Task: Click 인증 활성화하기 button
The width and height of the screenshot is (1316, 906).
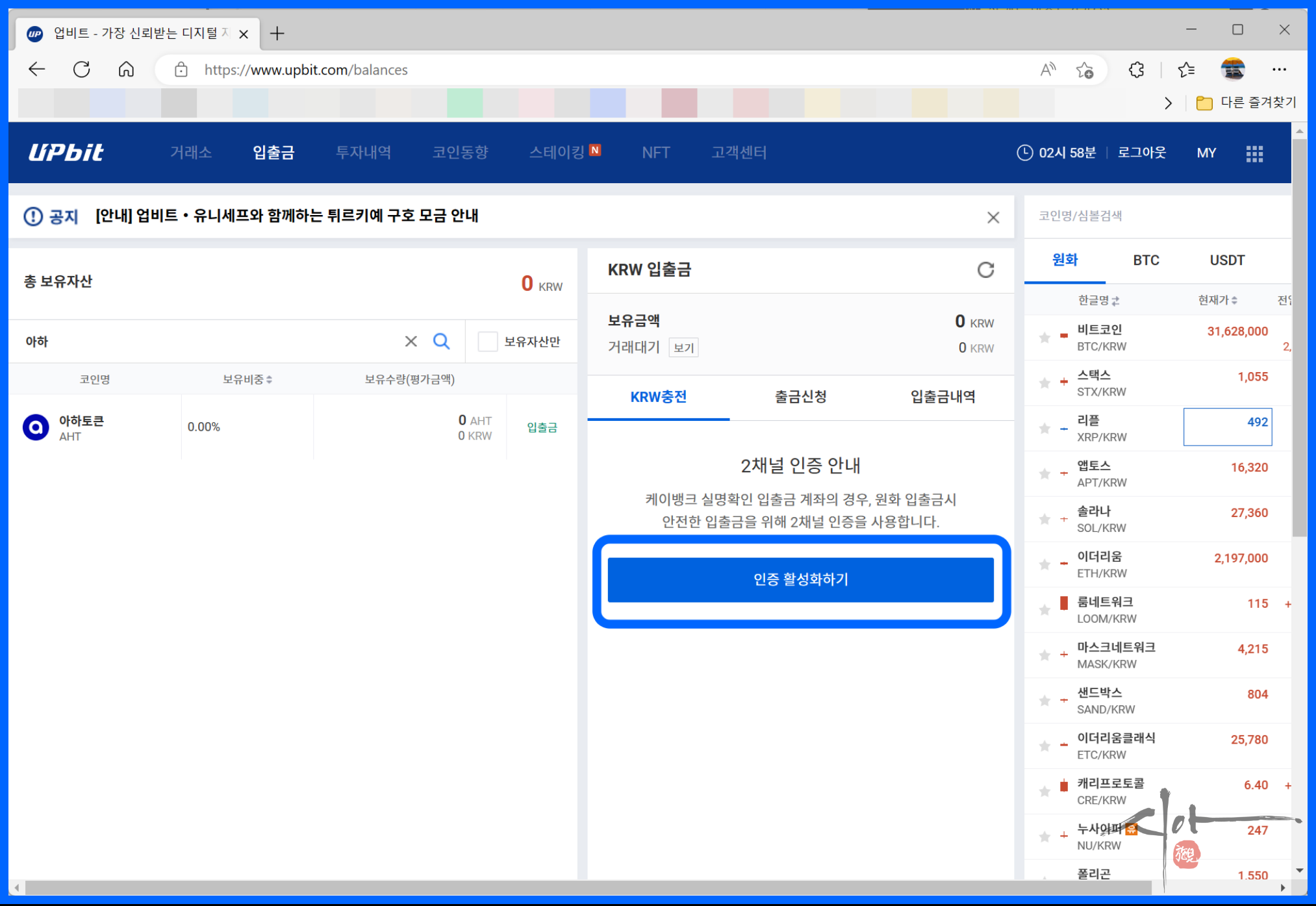Action: 800,579
